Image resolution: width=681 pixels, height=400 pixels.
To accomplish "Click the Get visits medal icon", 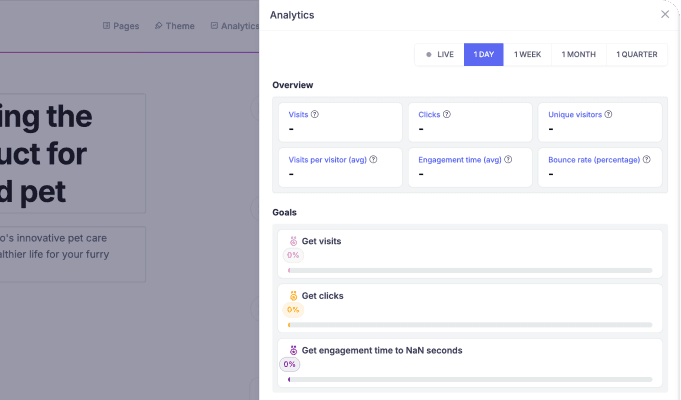I will (294, 241).
